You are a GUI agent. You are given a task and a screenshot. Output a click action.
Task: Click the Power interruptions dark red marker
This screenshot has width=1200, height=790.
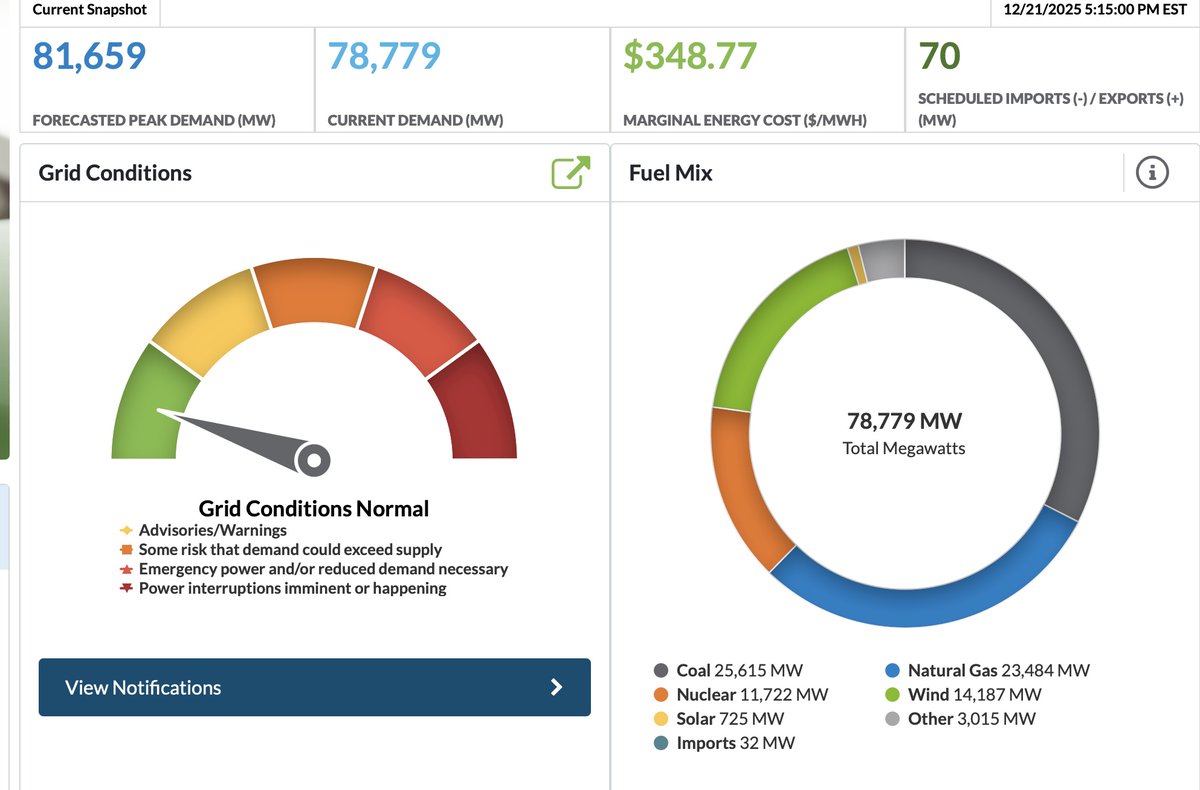coord(126,588)
